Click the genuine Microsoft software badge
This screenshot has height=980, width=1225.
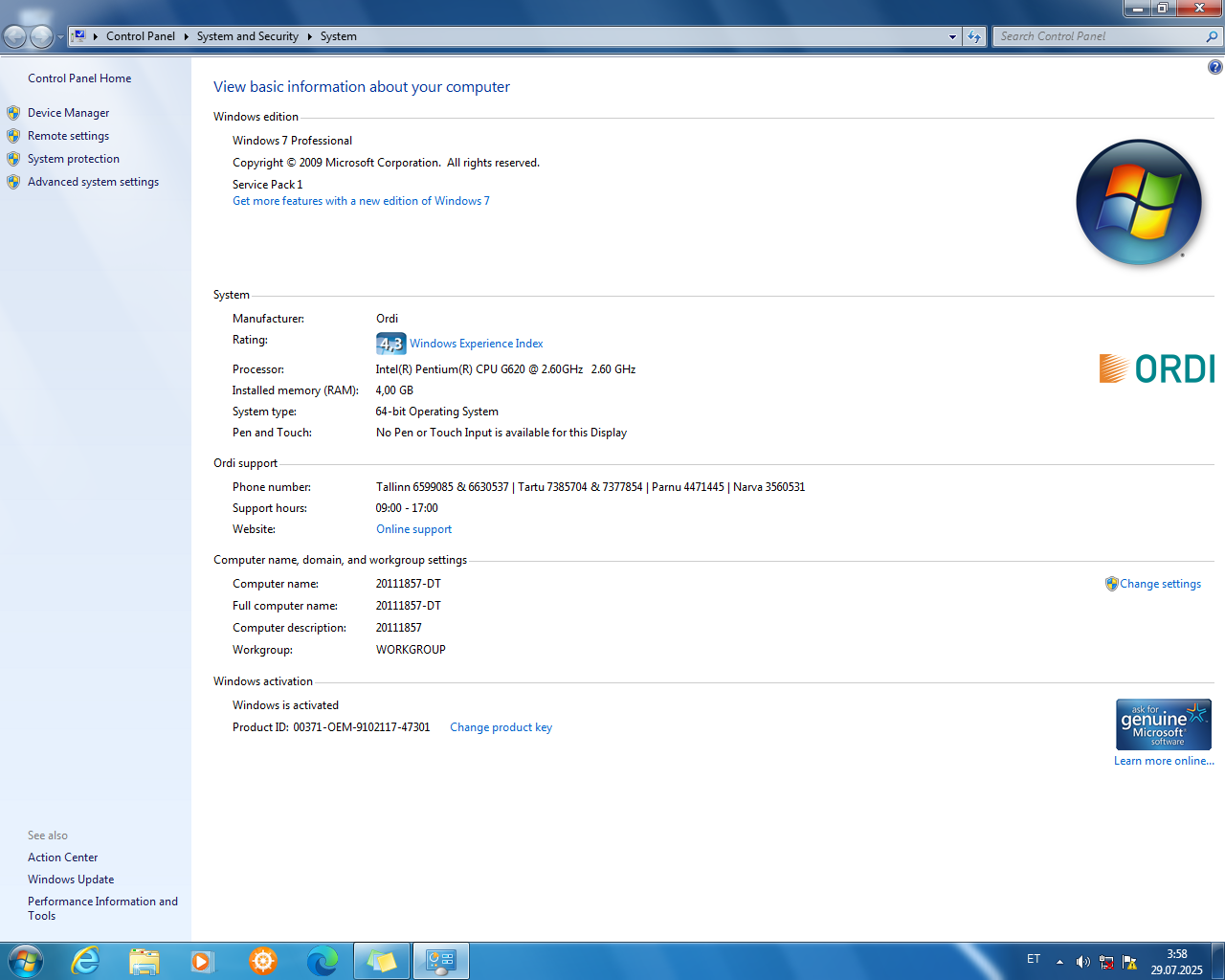click(1164, 724)
